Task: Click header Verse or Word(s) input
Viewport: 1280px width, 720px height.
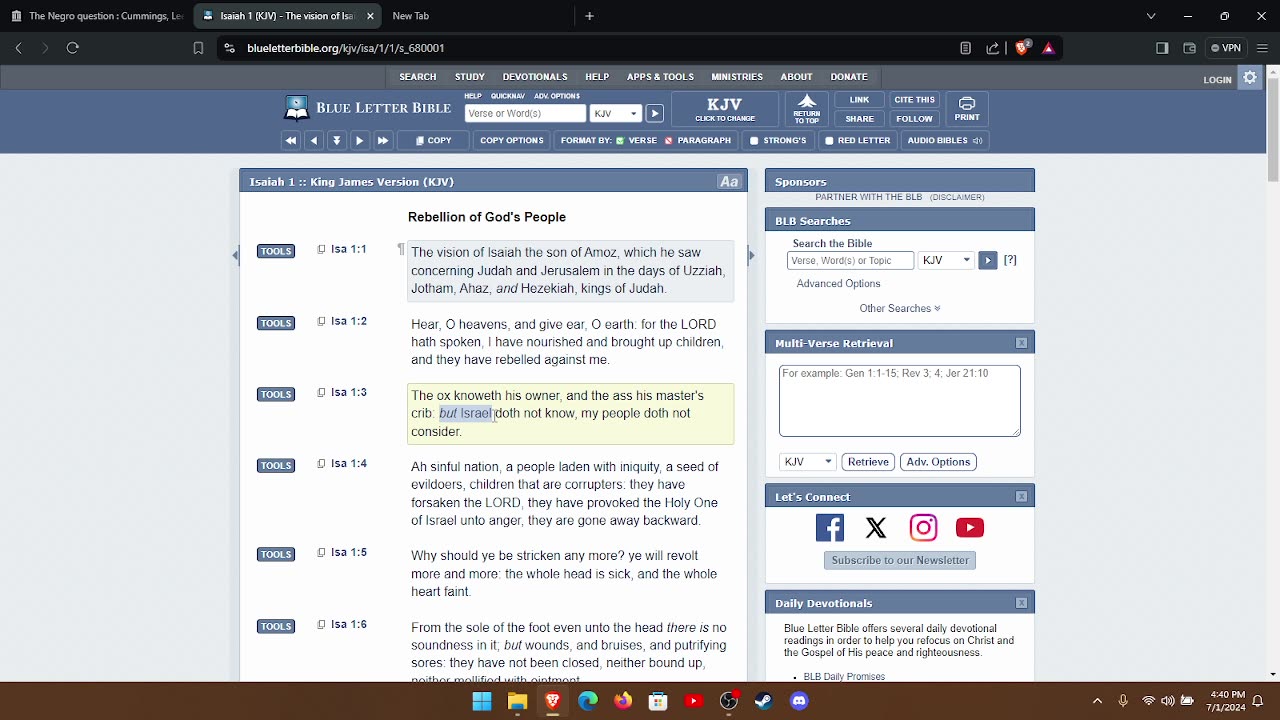Action: (525, 114)
